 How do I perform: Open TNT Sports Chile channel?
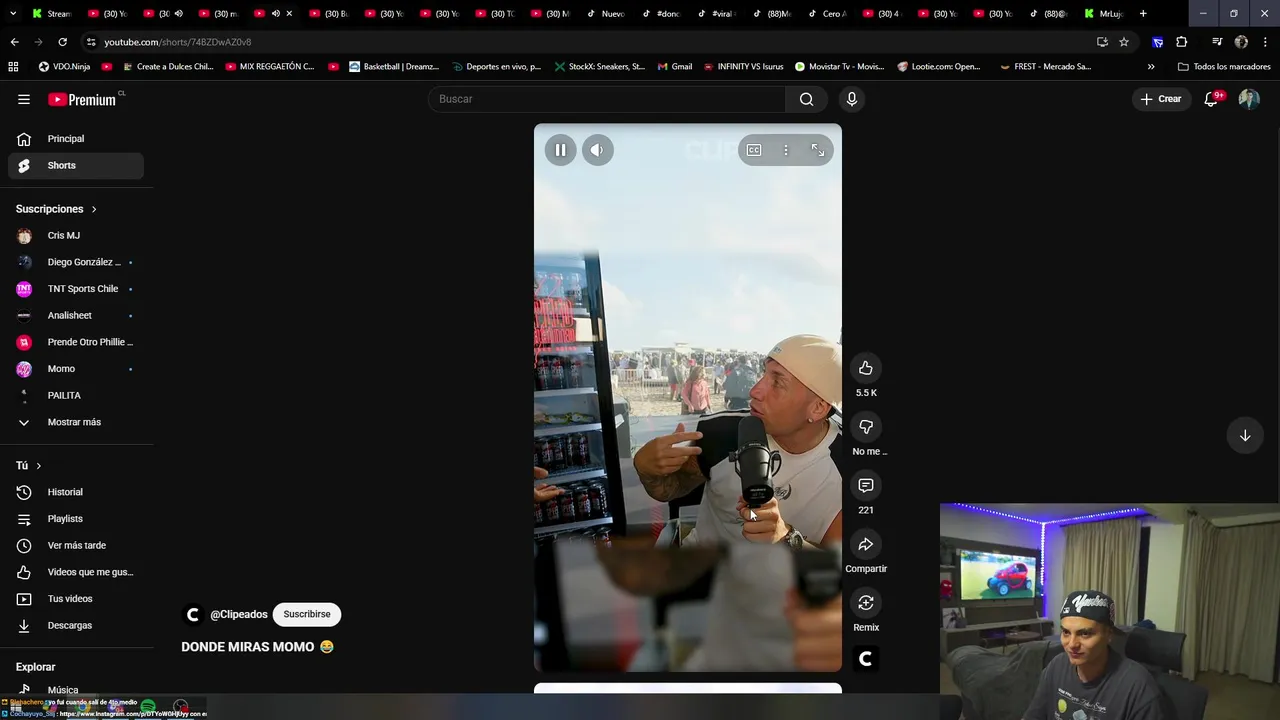pyautogui.click(x=76, y=289)
